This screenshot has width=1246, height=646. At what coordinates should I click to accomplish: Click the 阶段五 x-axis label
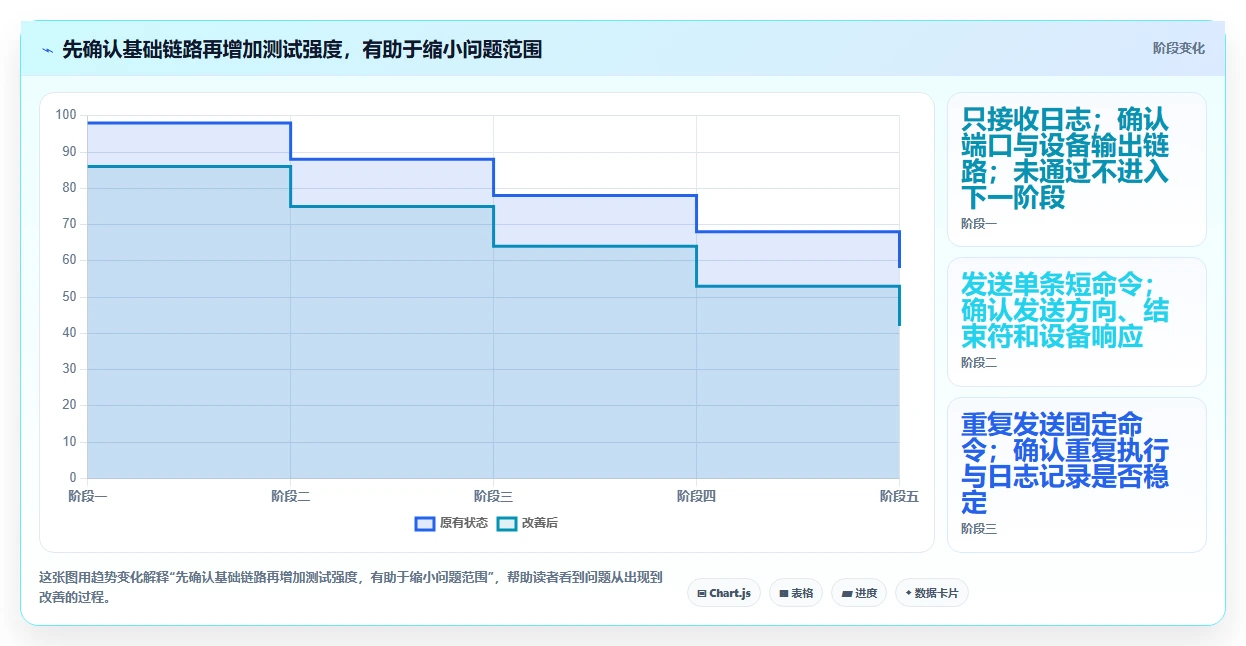pyautogui.click(x=899, y=495)
